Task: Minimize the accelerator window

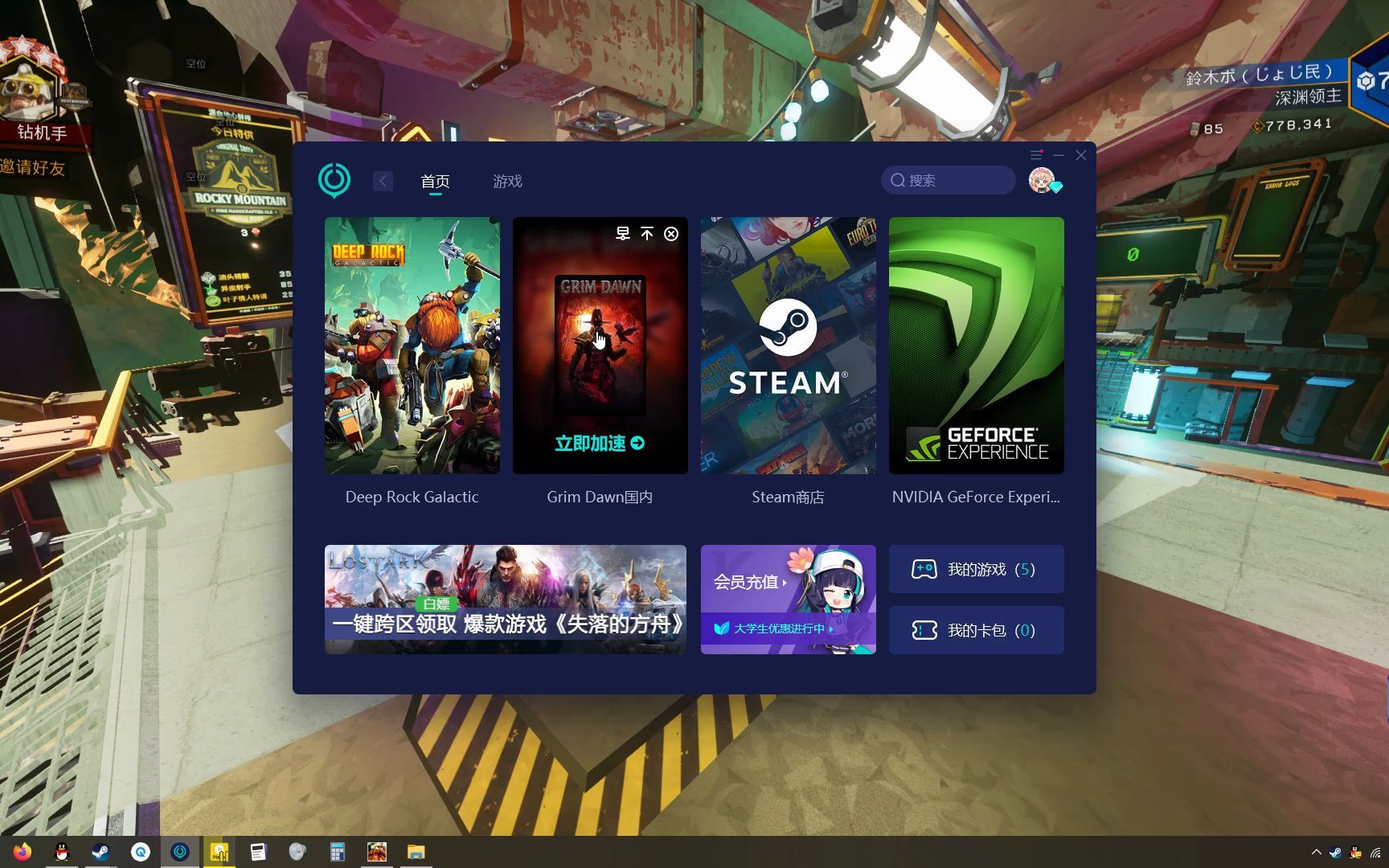Action: point(1059,155)
